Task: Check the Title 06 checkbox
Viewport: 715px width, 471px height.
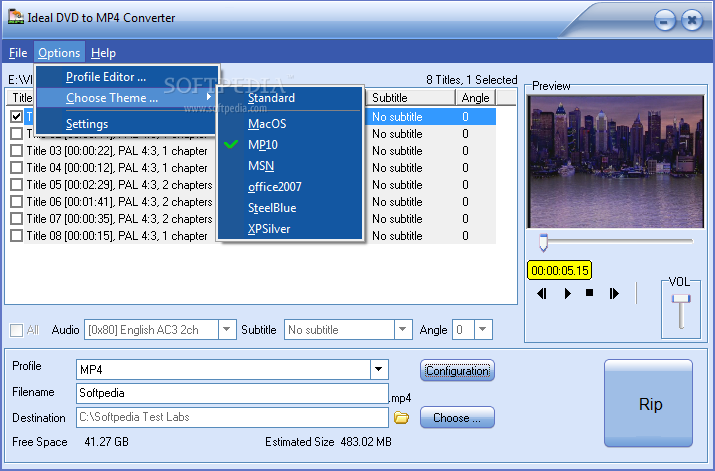Action: (x=16, y=202)
